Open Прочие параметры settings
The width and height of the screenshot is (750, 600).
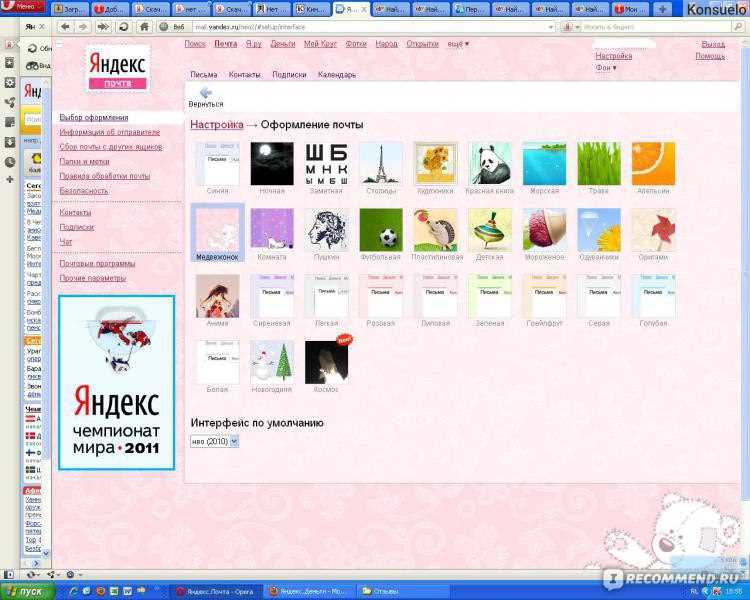[93, 278]
